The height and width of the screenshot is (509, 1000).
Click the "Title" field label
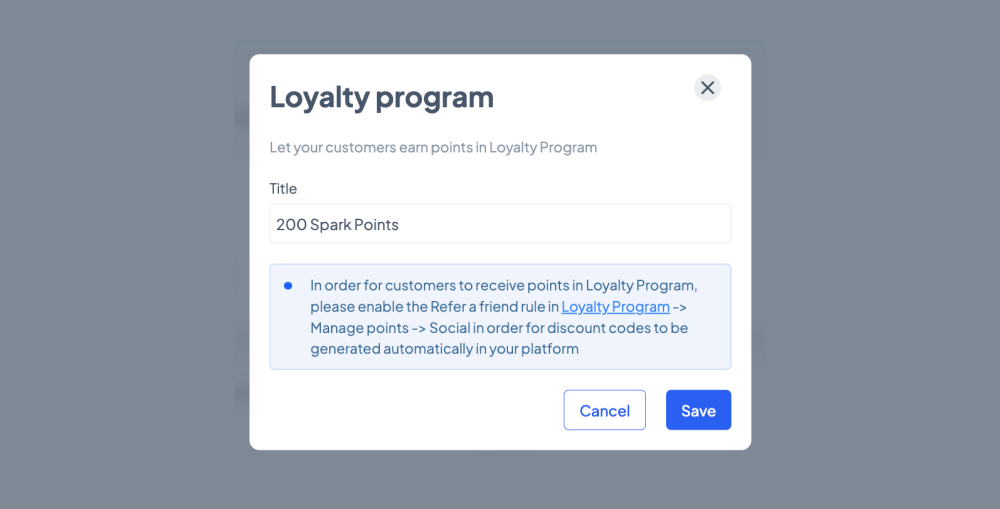pyautogui.click(x=283, y=189)
